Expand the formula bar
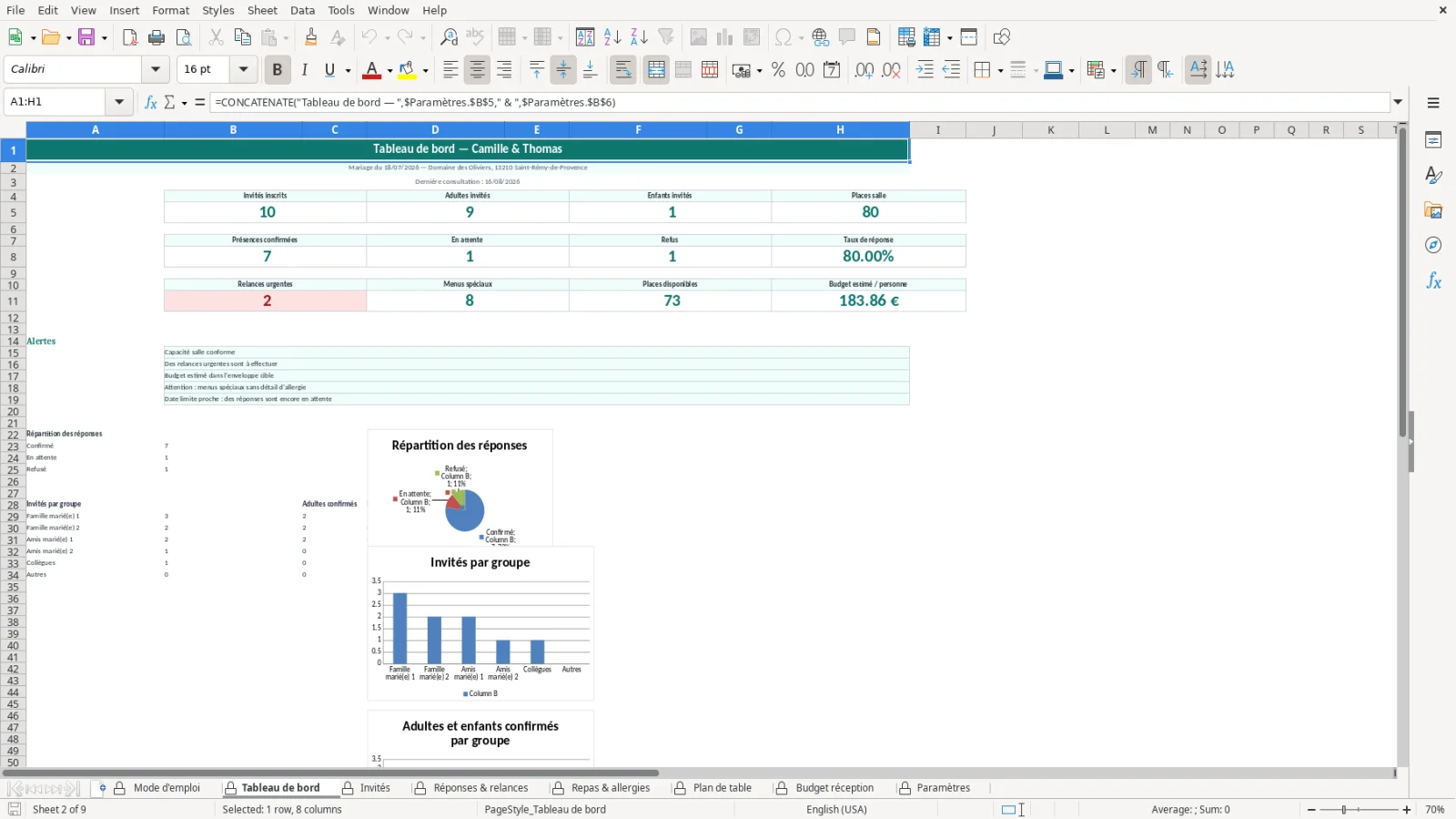Viewport: 1456px width, 819px height. pos(1399,102)
